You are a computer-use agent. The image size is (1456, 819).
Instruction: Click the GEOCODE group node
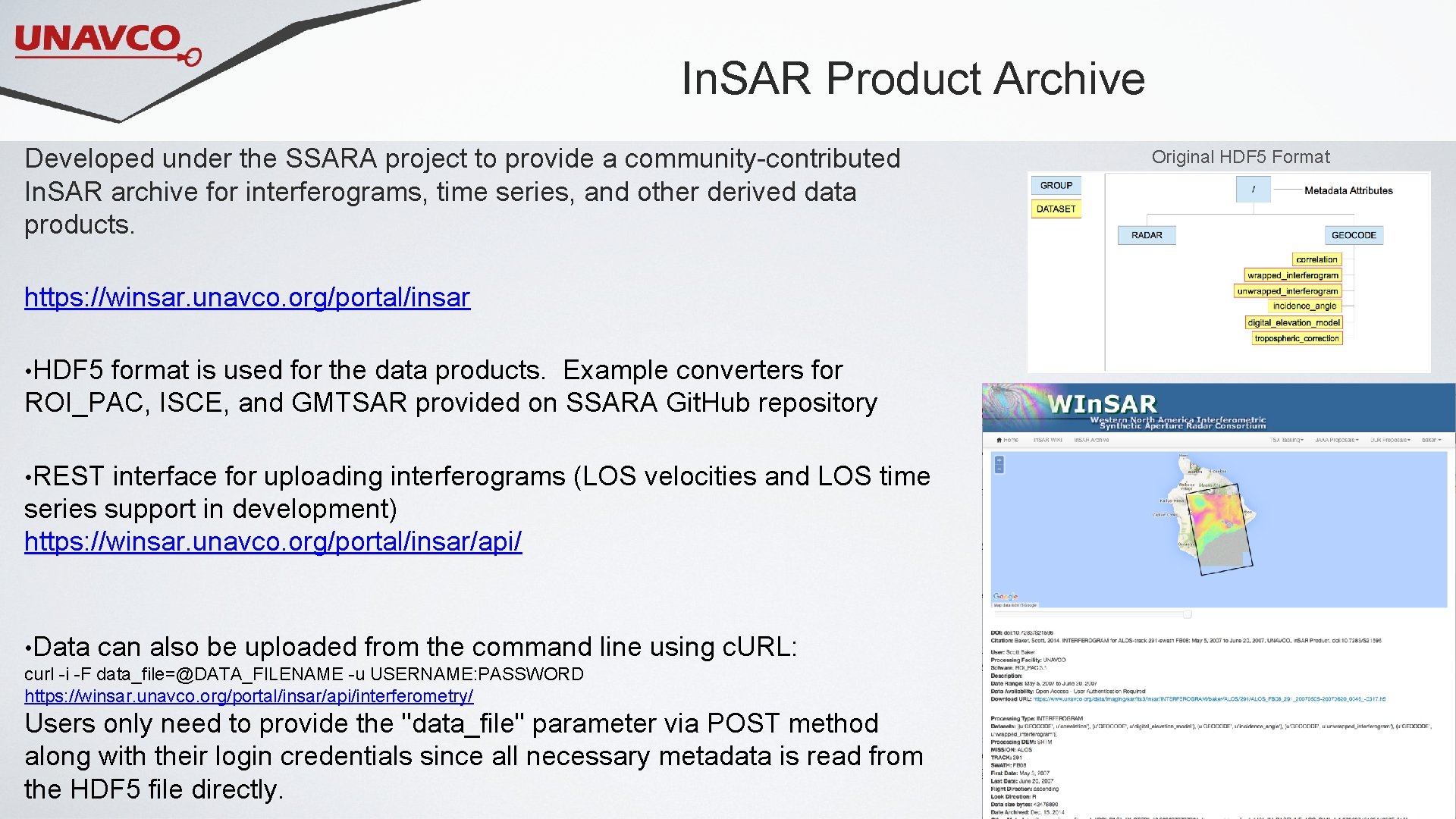click(1354, 235)
